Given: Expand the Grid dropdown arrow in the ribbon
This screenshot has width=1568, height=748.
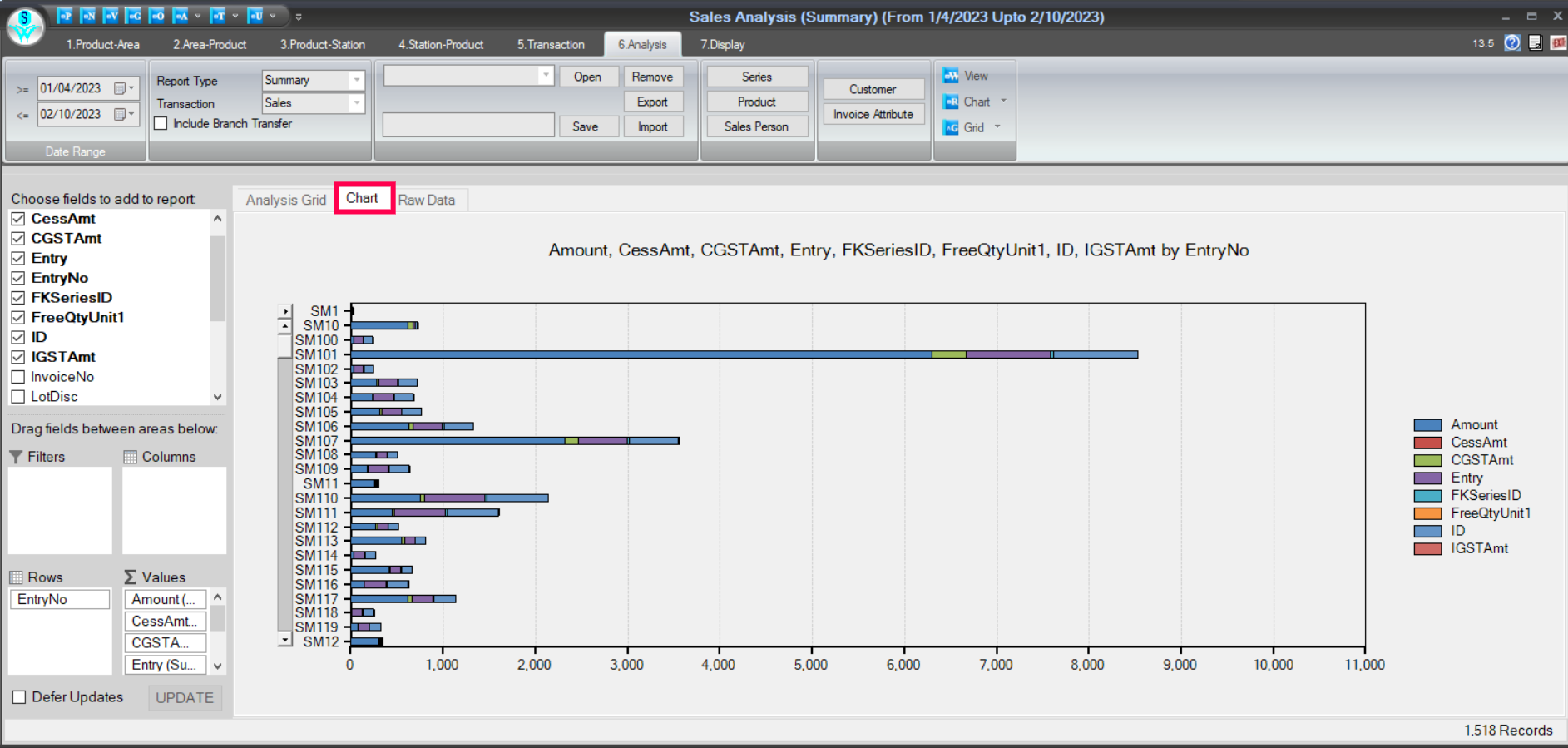Looking at the screenshot, I should pos(997,126).
